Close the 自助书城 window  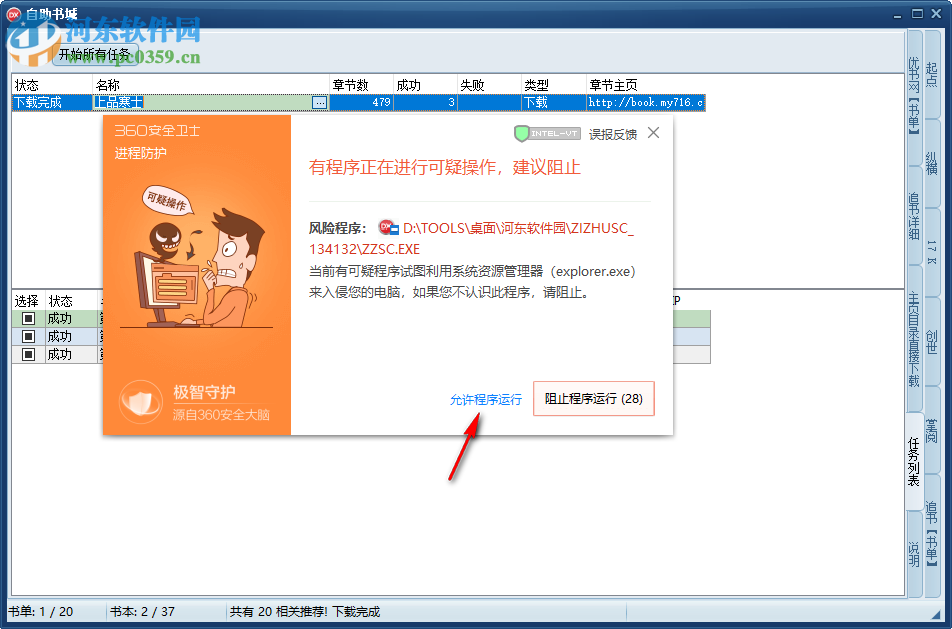(937, 14)
